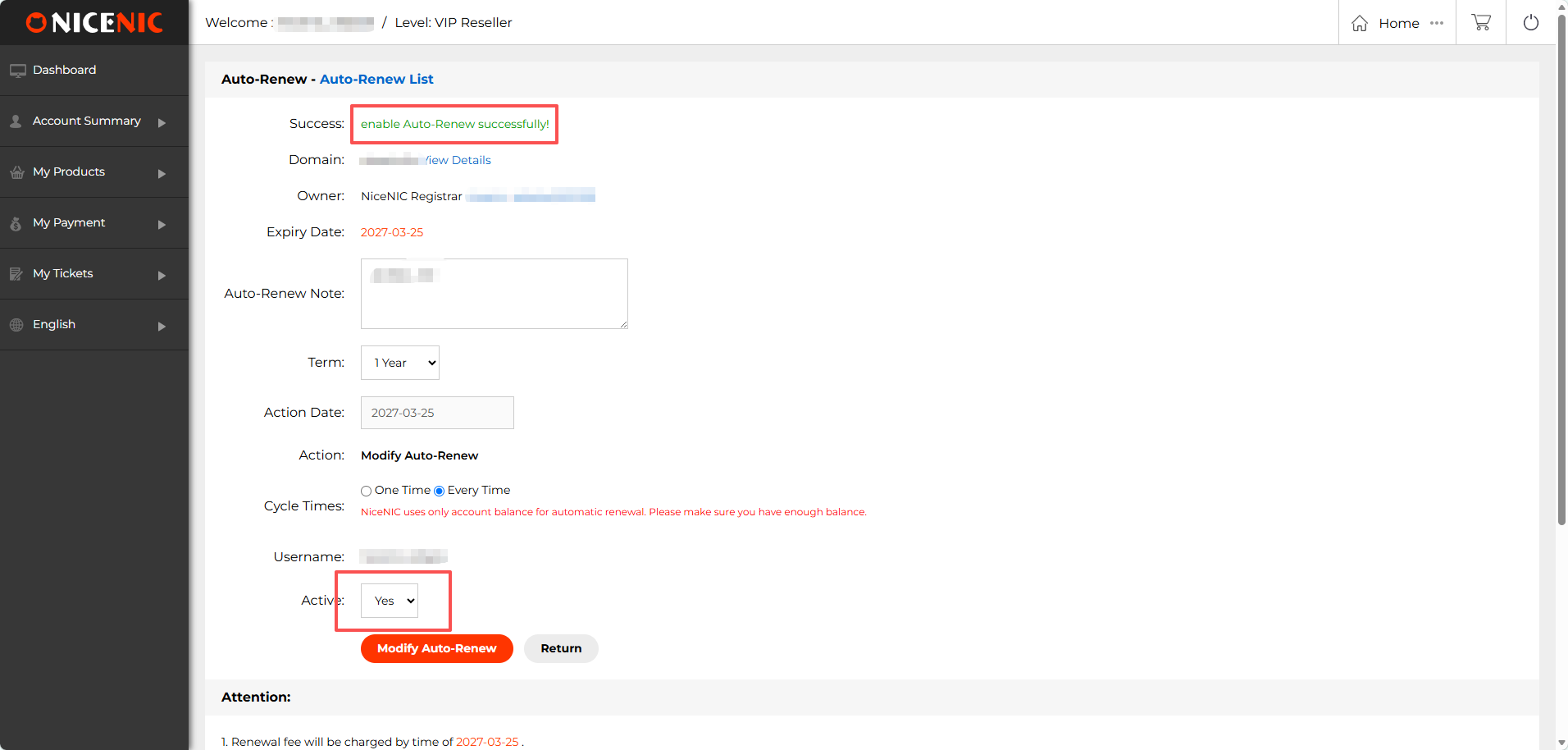Open the Auto-Renew List link
Viewport: 1568px width, 750px height.
pos(376,79)
